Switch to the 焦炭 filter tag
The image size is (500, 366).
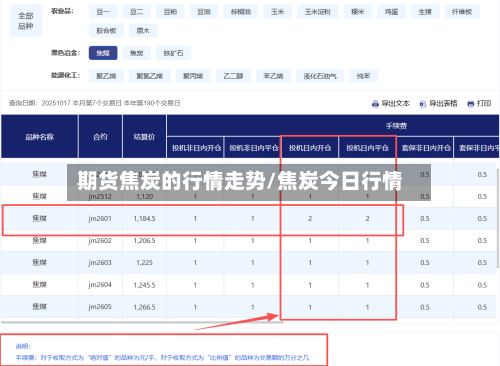pyautogui.click(x=137, y=53)
